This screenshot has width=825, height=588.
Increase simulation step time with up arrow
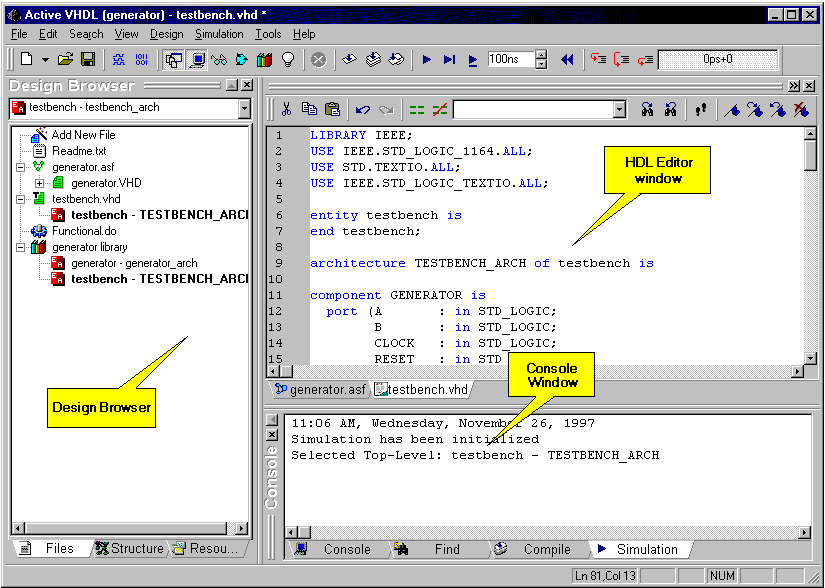tap(542, 56)
